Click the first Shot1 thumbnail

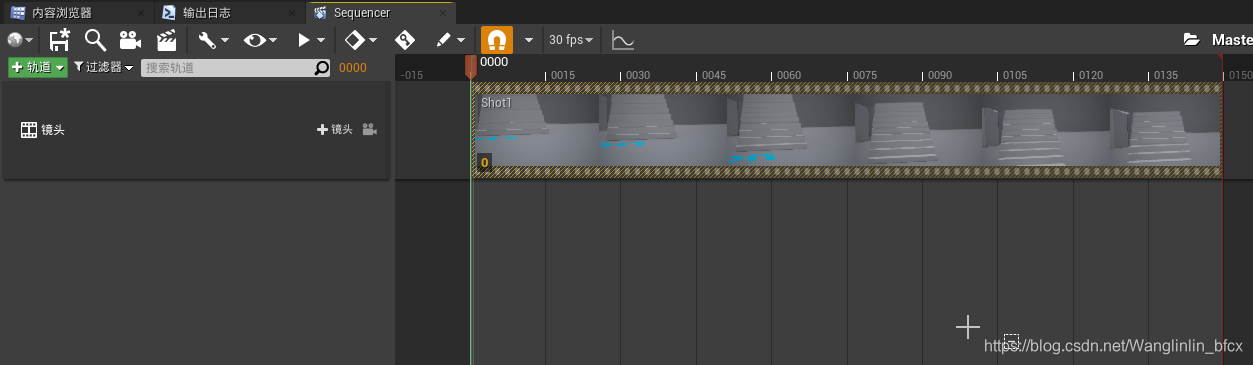536,130
